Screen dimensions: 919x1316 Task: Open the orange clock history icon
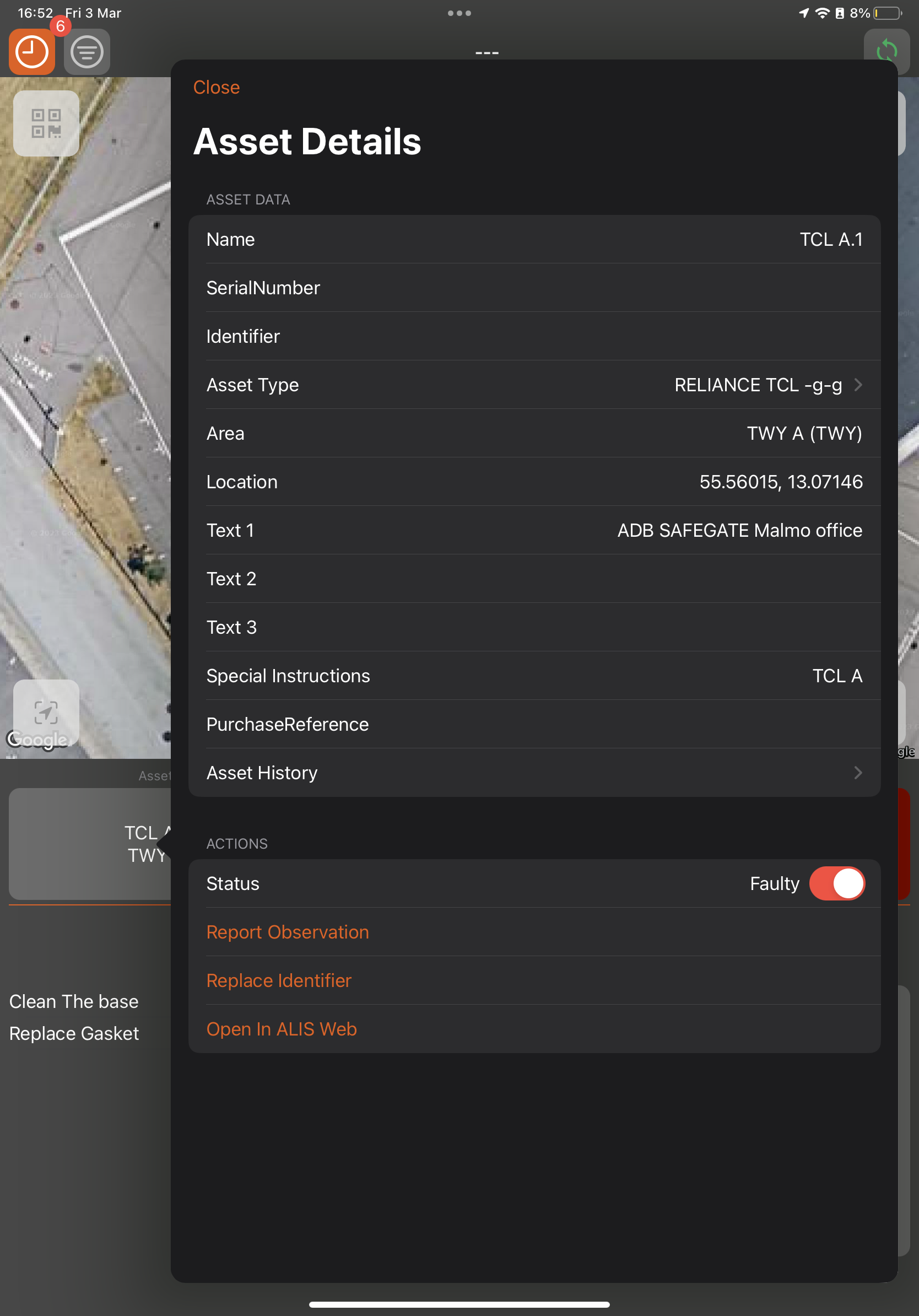click(x=32, y=52)
